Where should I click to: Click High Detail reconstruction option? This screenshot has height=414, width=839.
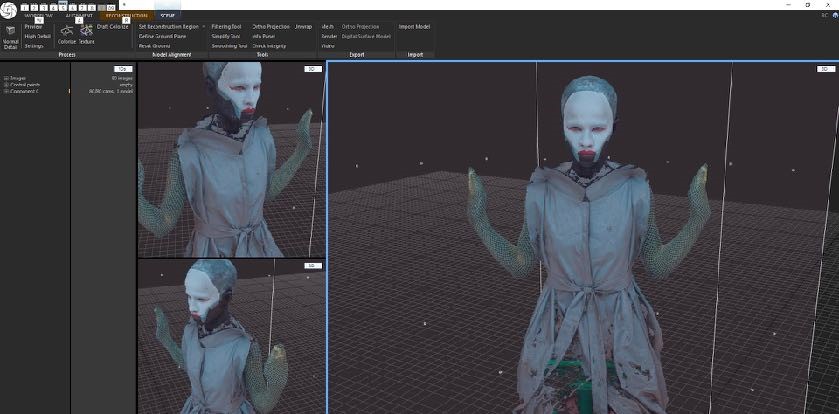[x=38, y=36]
